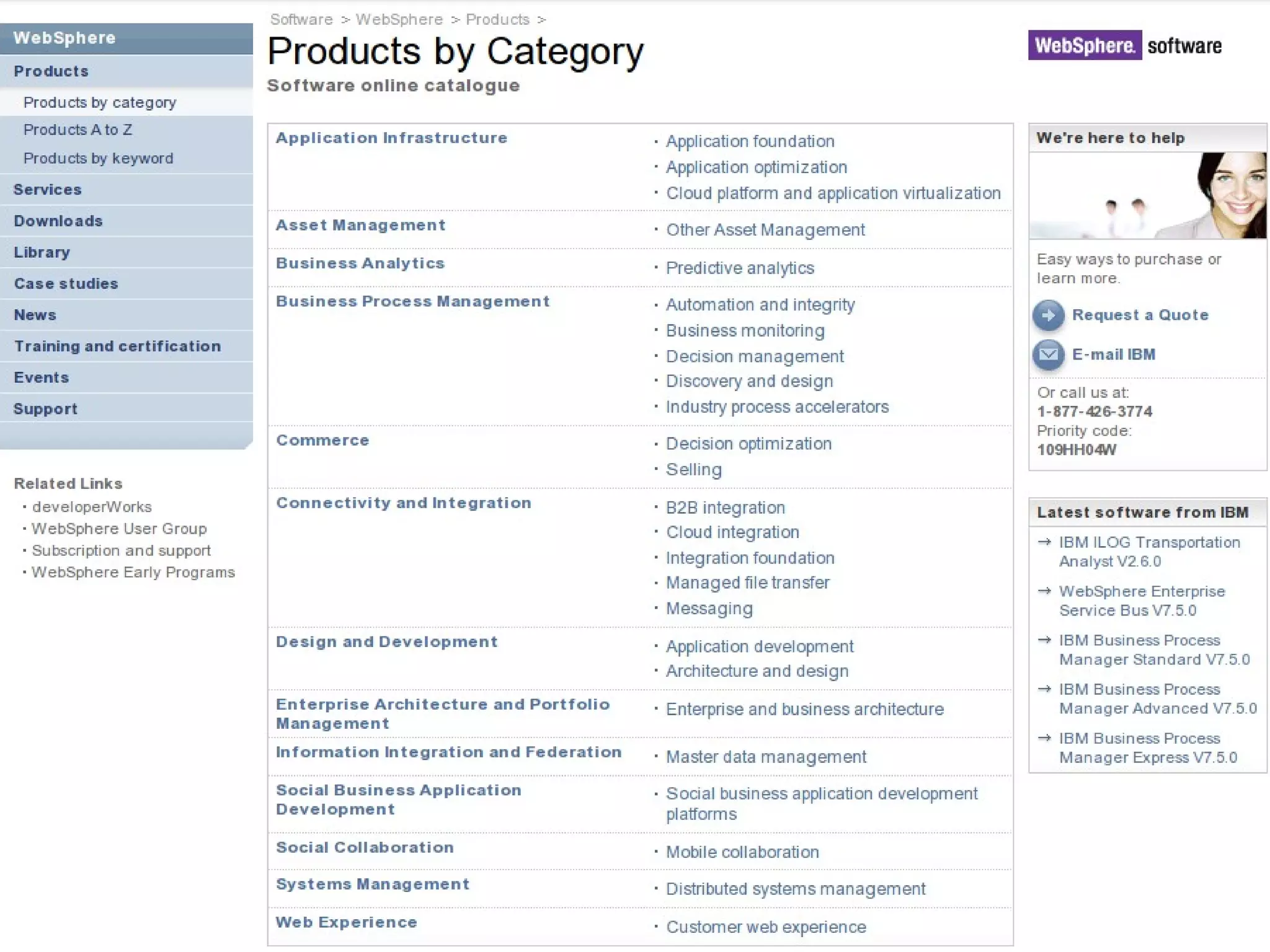Open Training and certification menu item
The height and width of the screenshot is (952, 1270).
click(117, 346)
